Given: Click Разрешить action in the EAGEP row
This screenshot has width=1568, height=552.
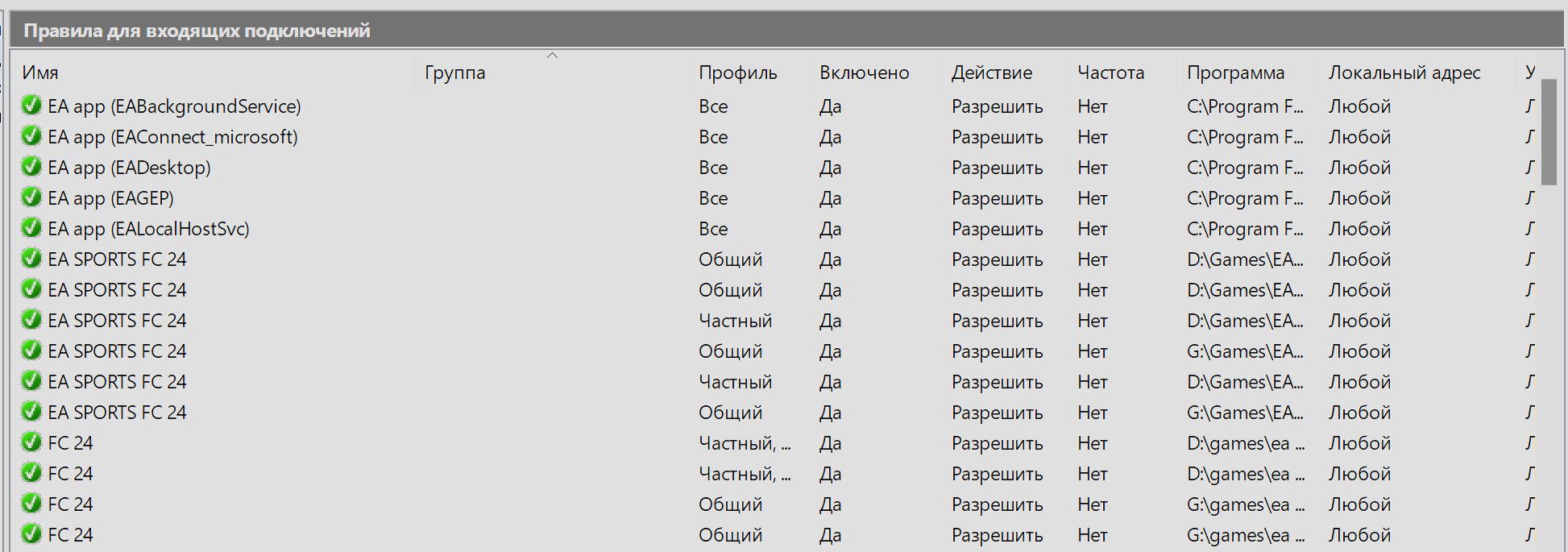Looking at the screenshot, I should [x=998, y=198].
